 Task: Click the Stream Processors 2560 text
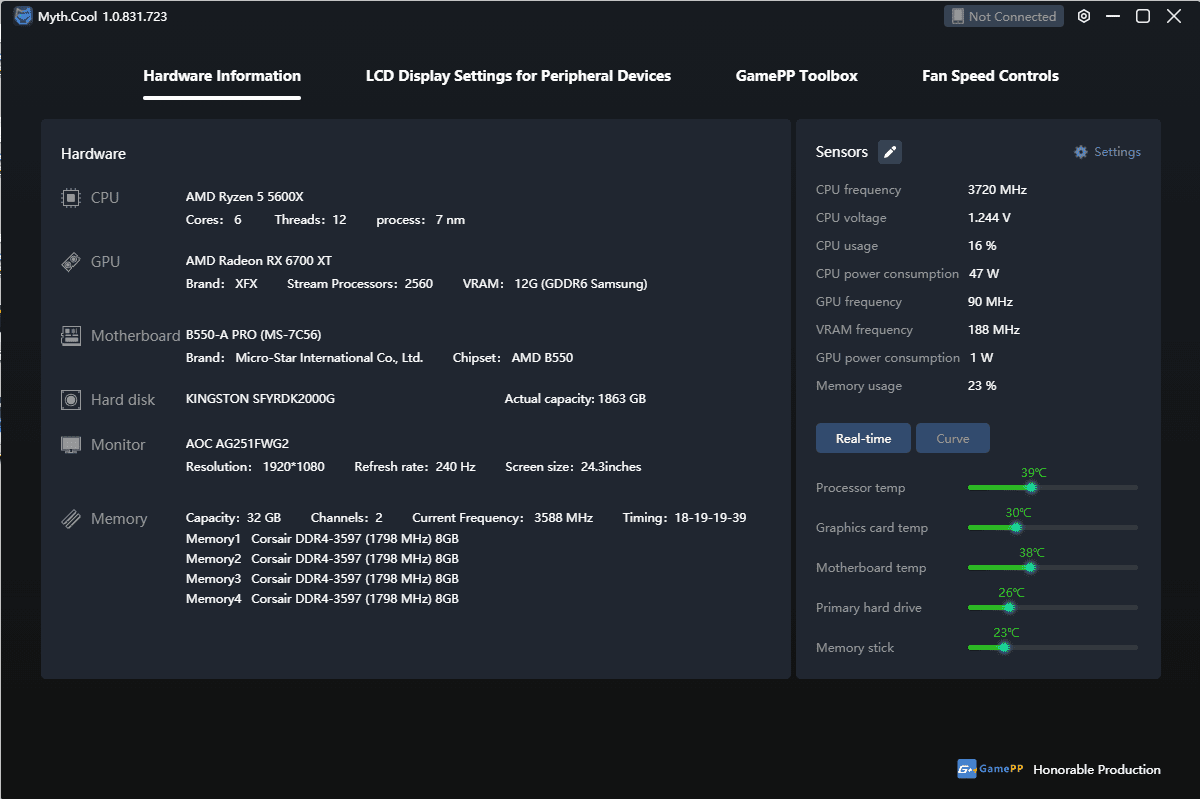[x=360, y=284]
